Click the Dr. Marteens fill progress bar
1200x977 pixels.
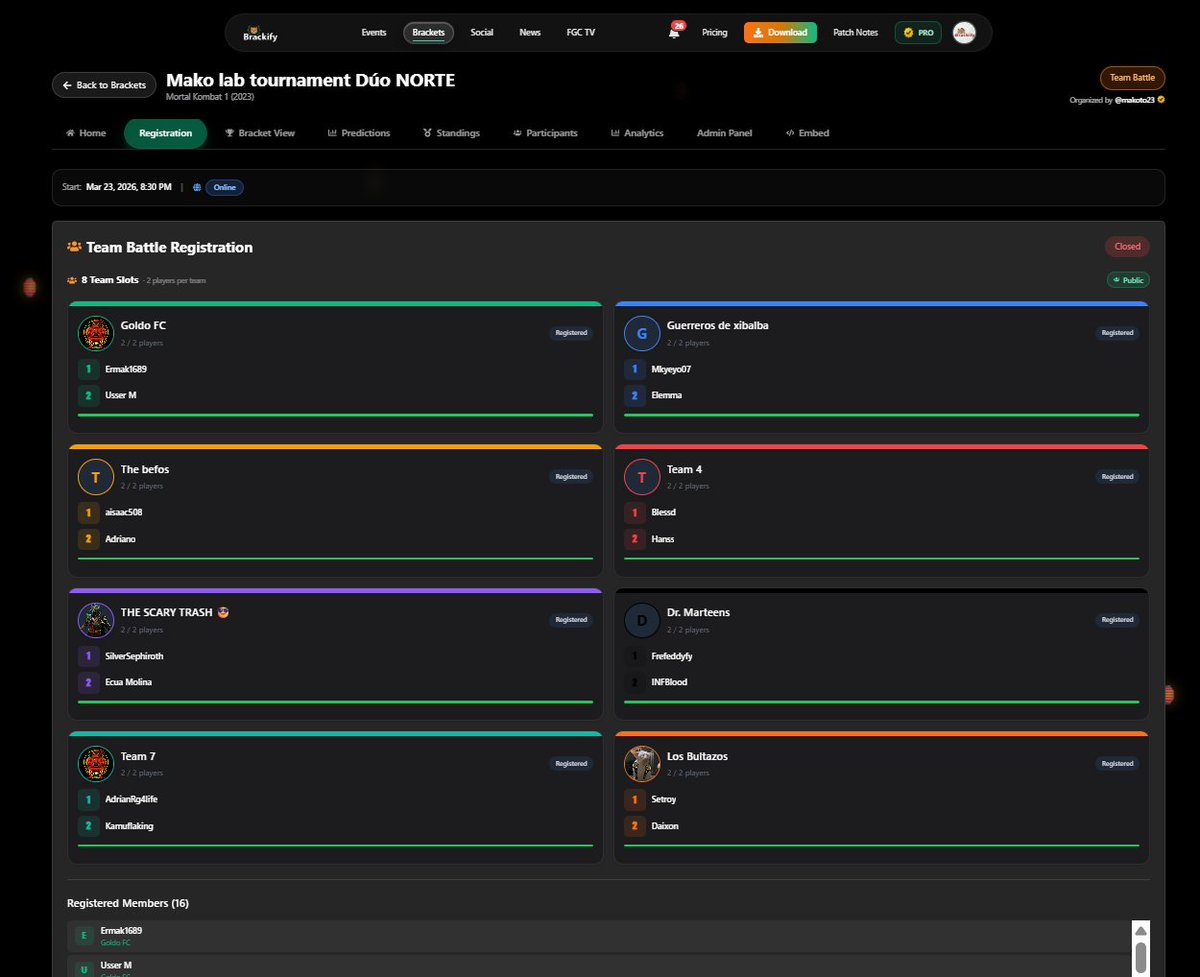point(881,702)
